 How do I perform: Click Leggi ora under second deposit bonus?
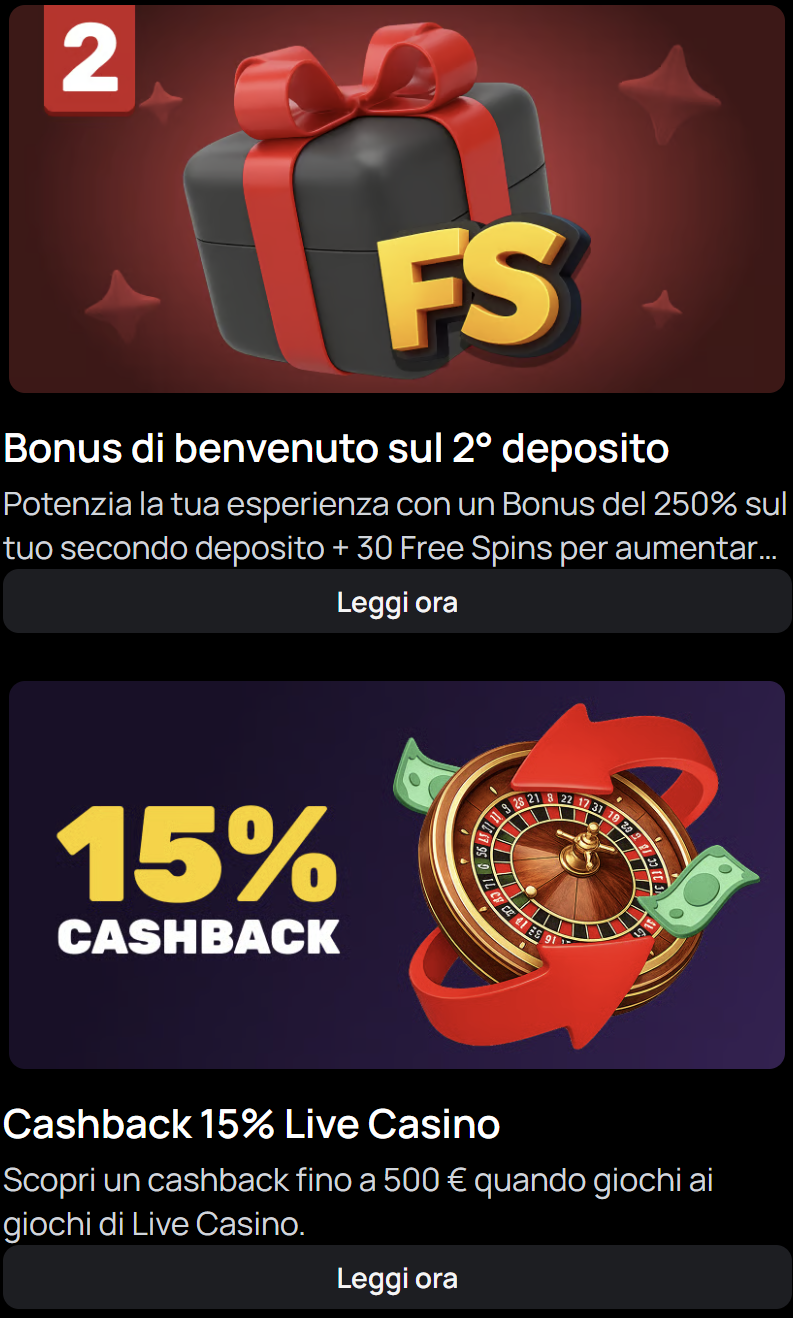(x=397, y=602)
